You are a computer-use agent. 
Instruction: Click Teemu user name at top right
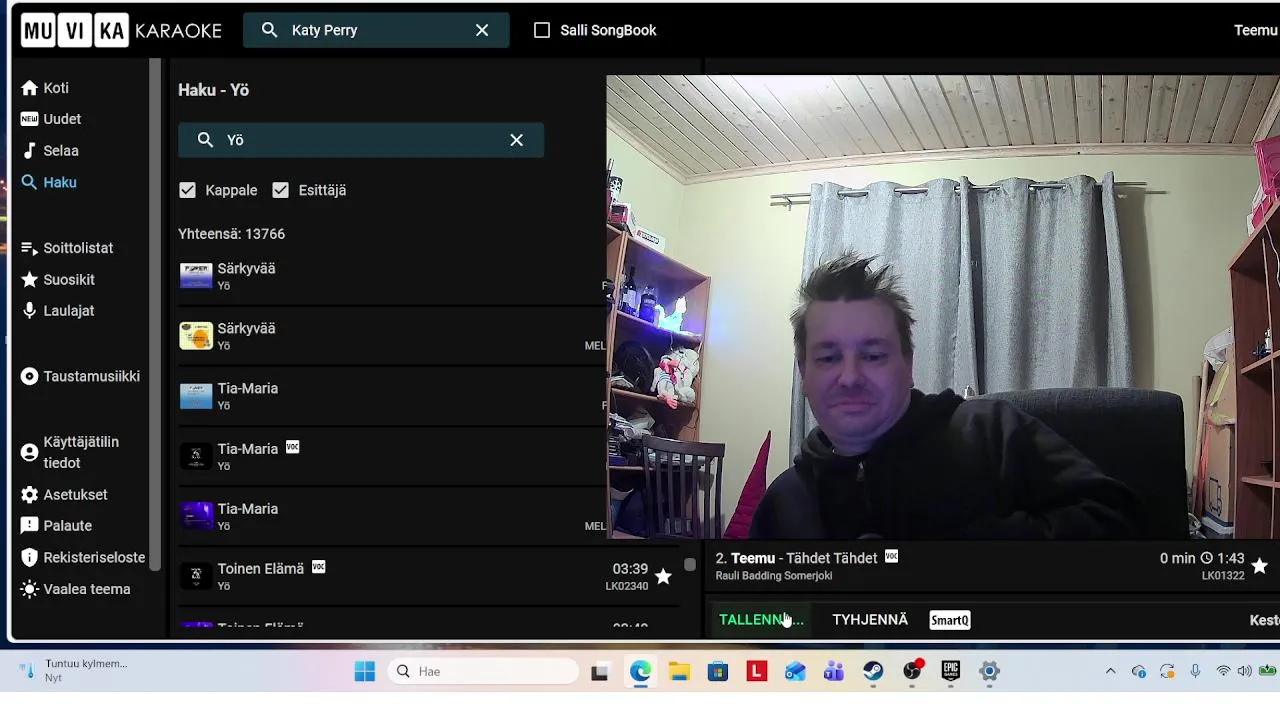tap(1256, 30)
